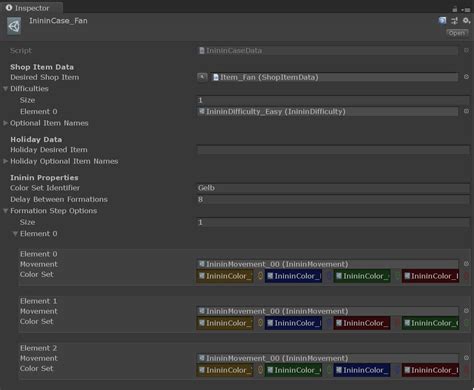Viewport: 474px width, 390px height.
Task: Open picker after green color in Element 1
Action: click(466, 323)
